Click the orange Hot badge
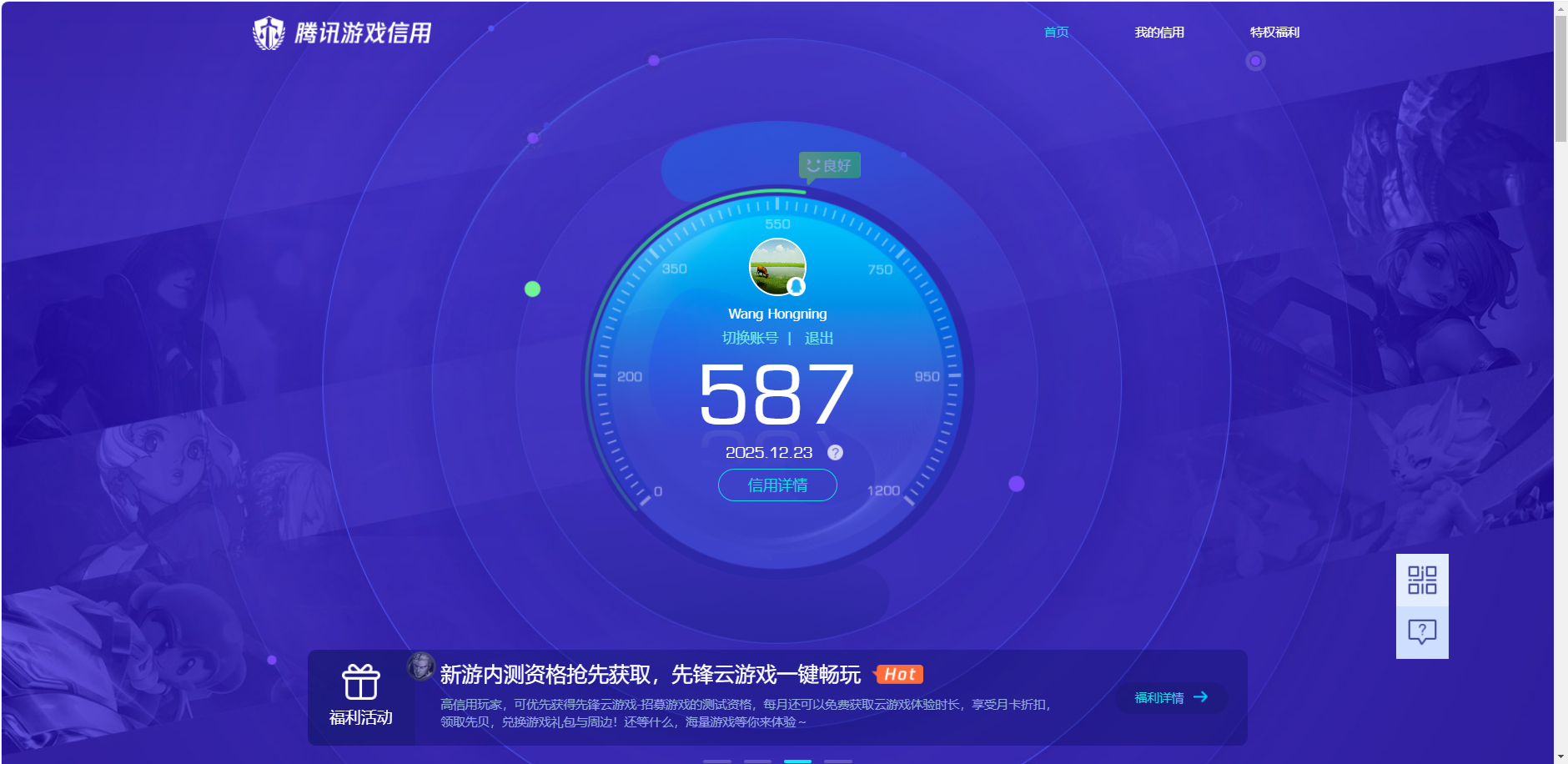This screenshot has height=764, width=1568. pyautogui.click(x=899, y=674)
